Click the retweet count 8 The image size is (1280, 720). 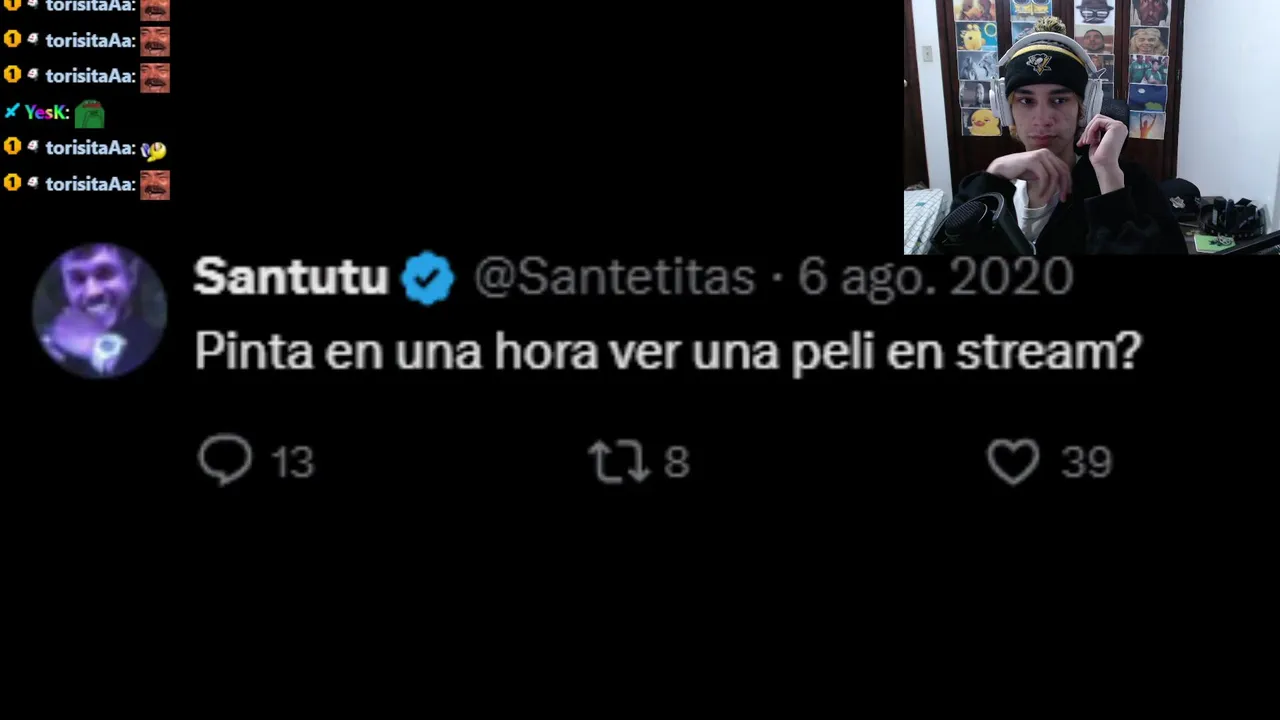tap(677, 462)
